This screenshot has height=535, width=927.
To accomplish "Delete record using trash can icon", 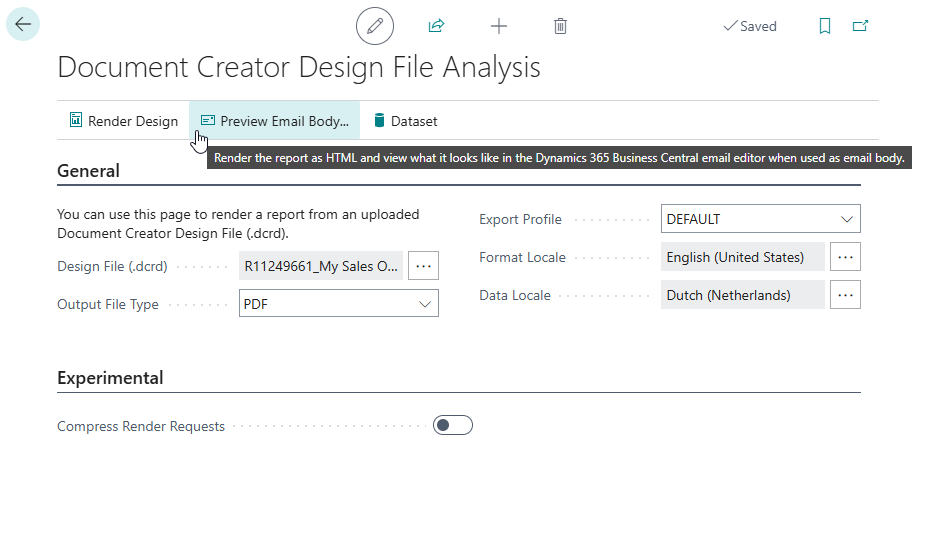I will coord(560,26).
